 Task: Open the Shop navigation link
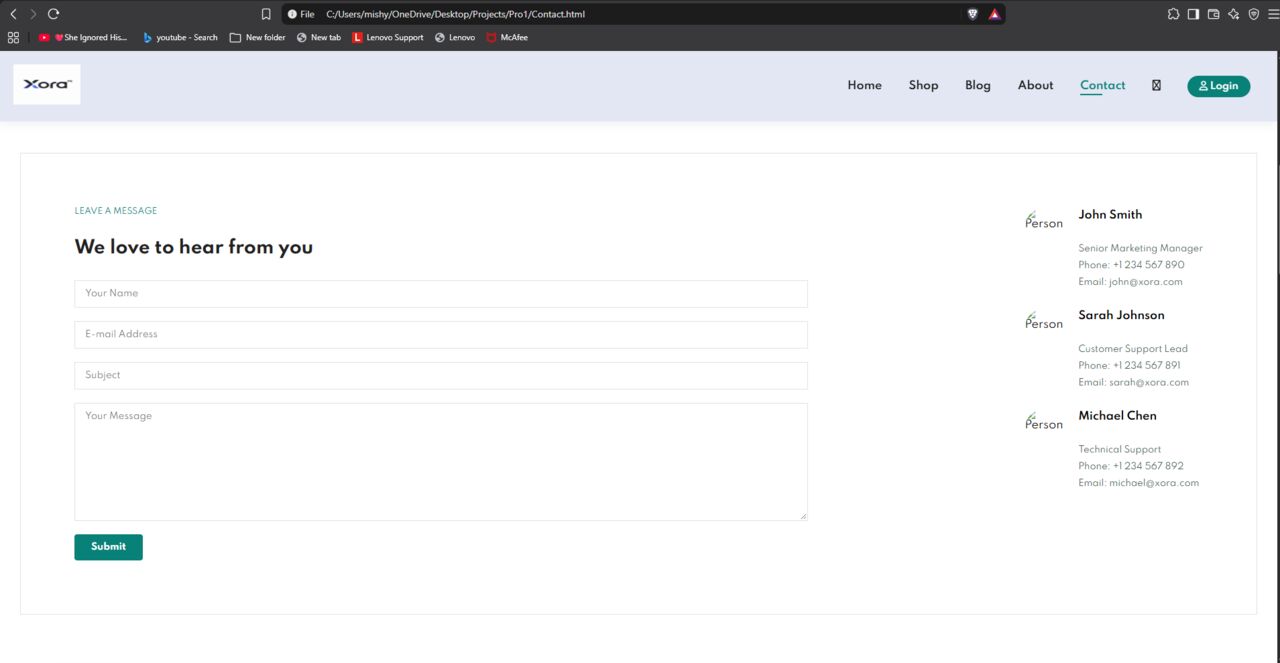[923, 85]
